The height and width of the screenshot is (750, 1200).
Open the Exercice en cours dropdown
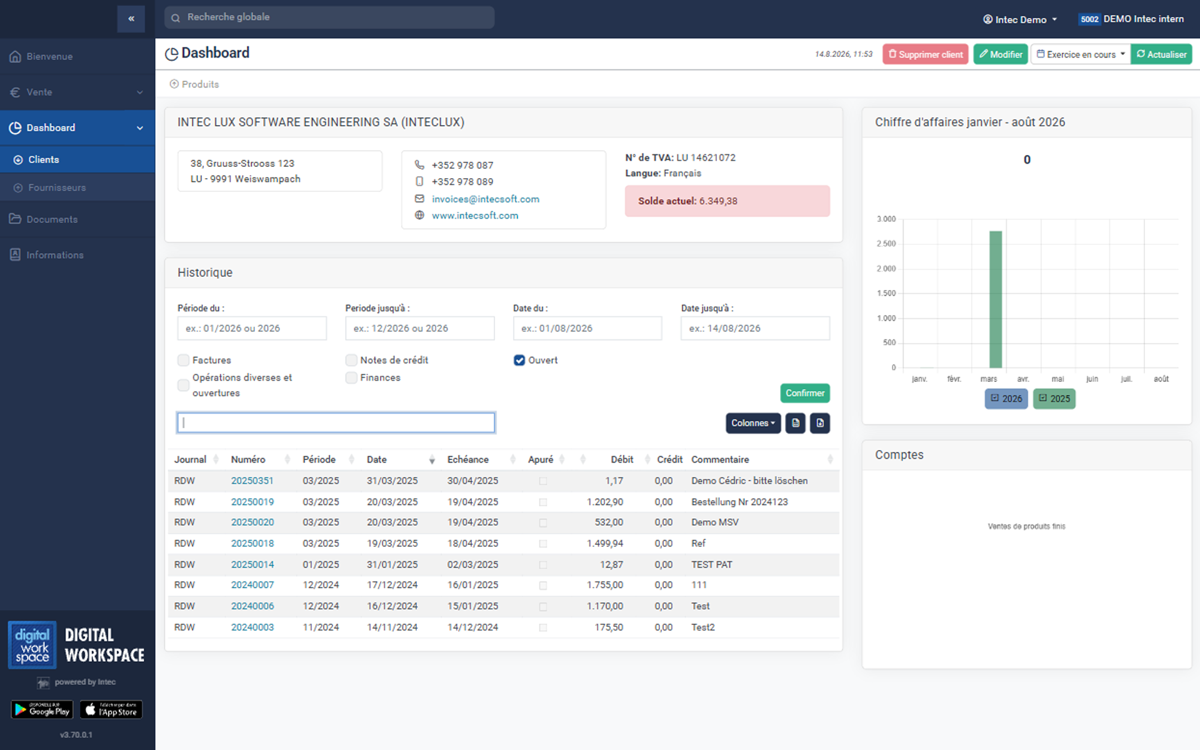coord(1080,54)
